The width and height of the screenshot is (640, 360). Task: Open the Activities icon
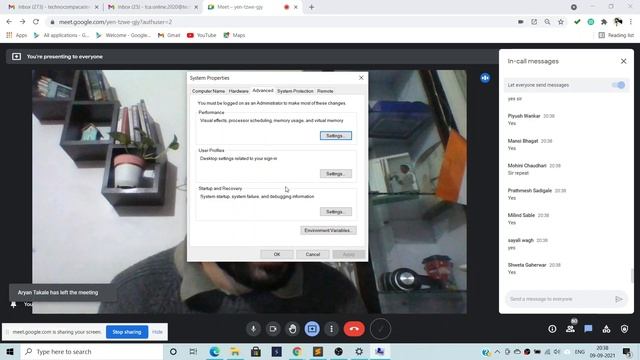607,329
